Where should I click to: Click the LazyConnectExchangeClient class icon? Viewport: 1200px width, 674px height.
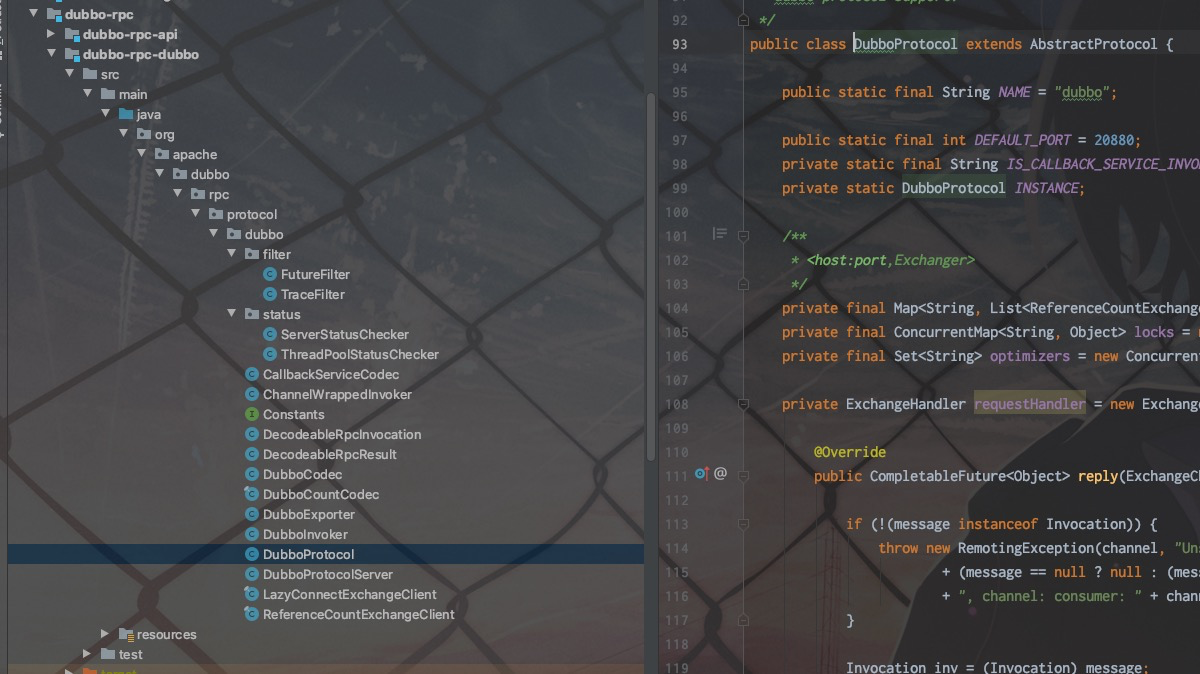[x=252, y=594]
